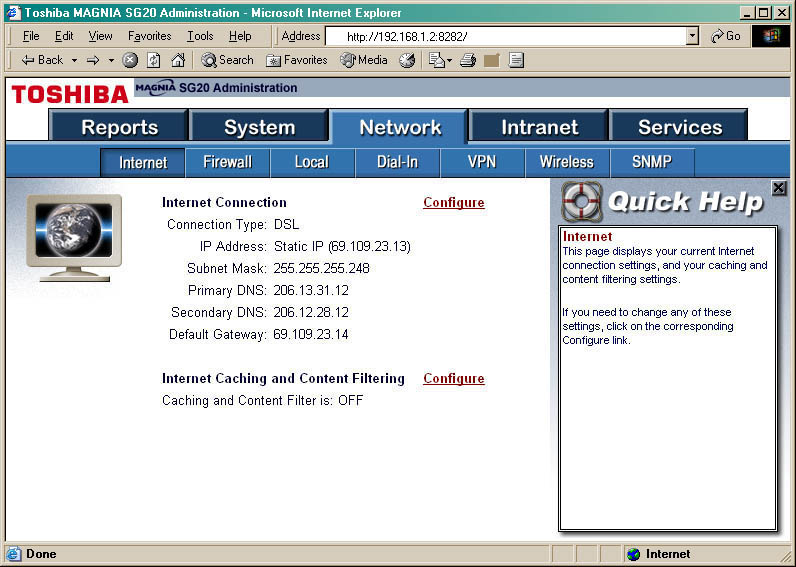Go to the Home page icon

178,60
